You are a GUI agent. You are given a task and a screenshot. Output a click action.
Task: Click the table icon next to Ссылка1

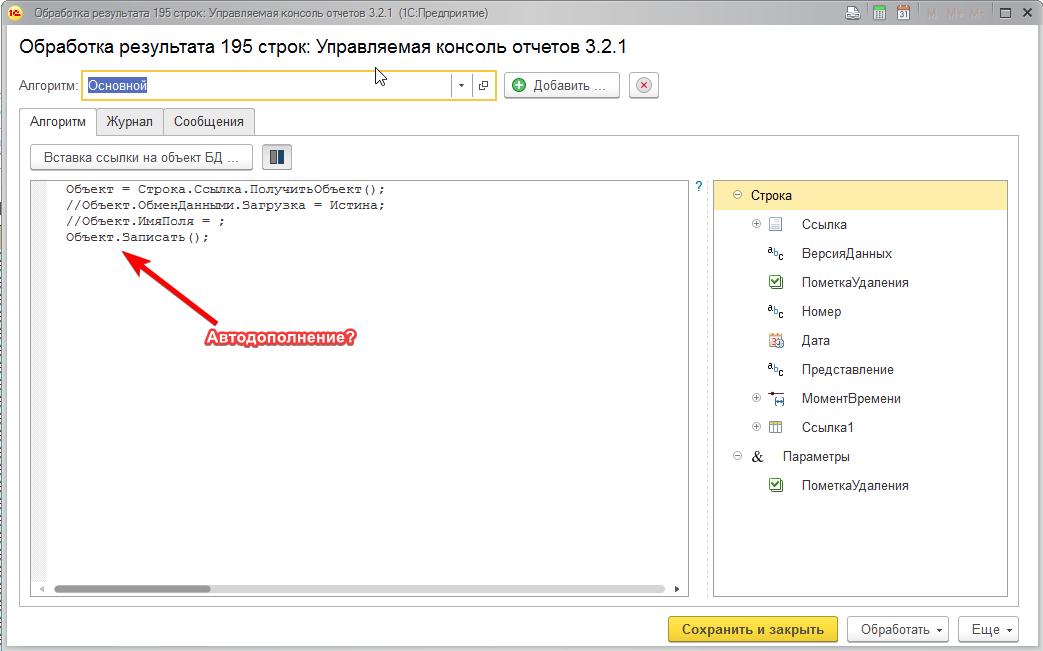pos(776,427)
